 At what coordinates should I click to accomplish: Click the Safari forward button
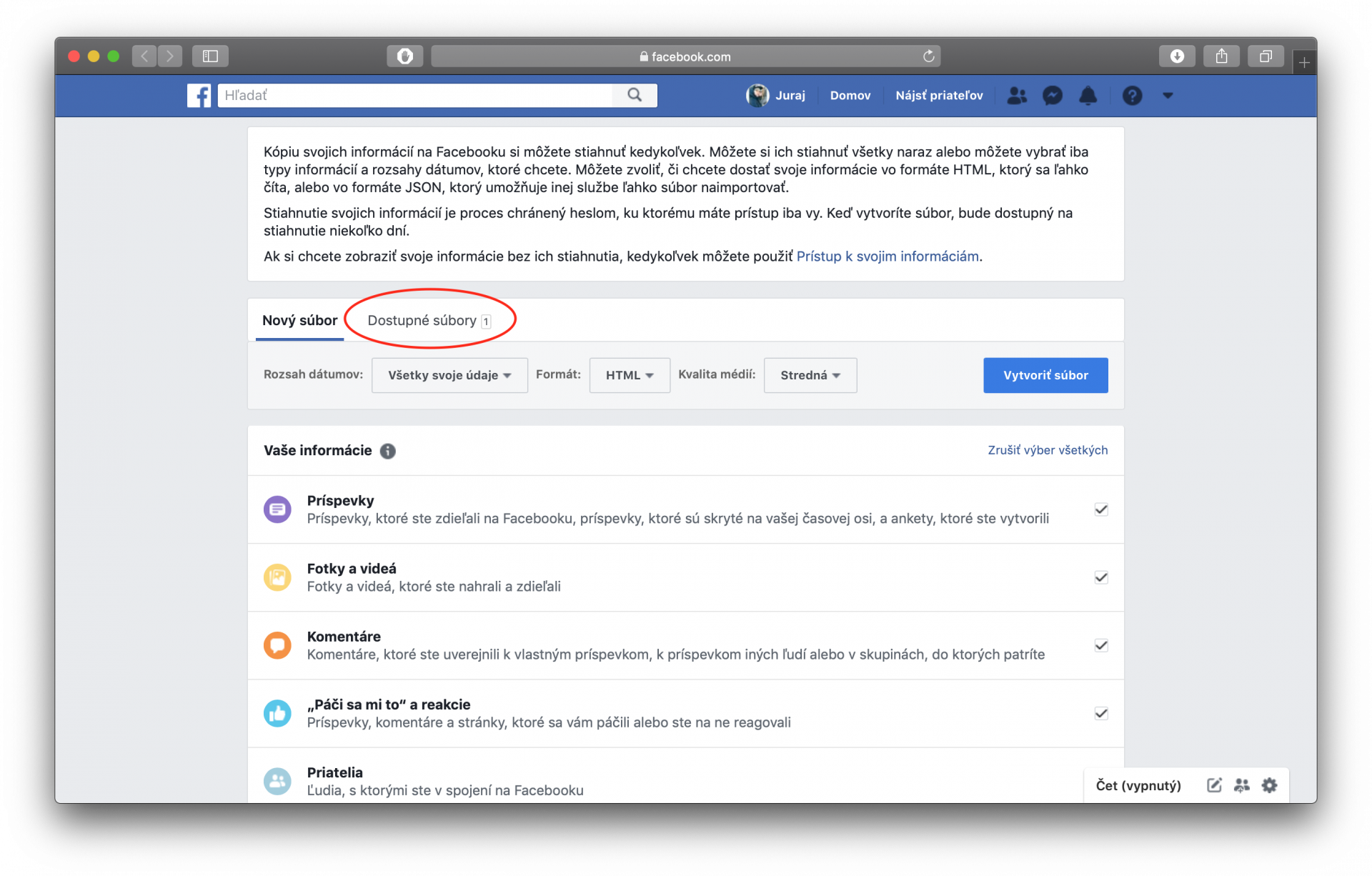170,56
